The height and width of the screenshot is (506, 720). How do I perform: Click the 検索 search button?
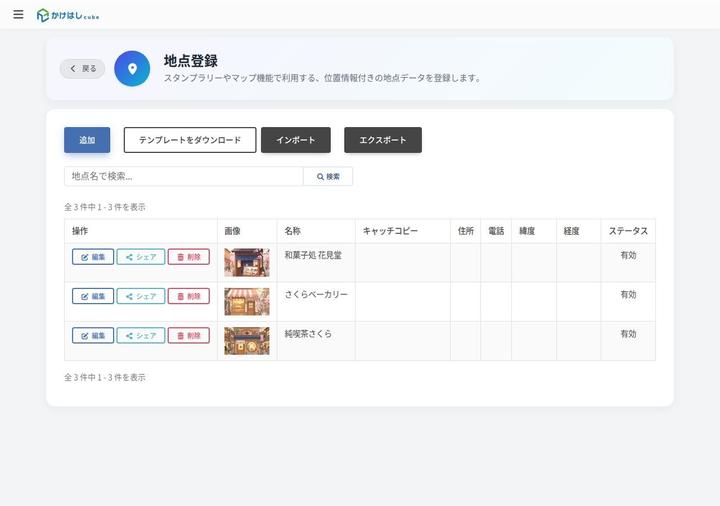(x=328, y=176)
